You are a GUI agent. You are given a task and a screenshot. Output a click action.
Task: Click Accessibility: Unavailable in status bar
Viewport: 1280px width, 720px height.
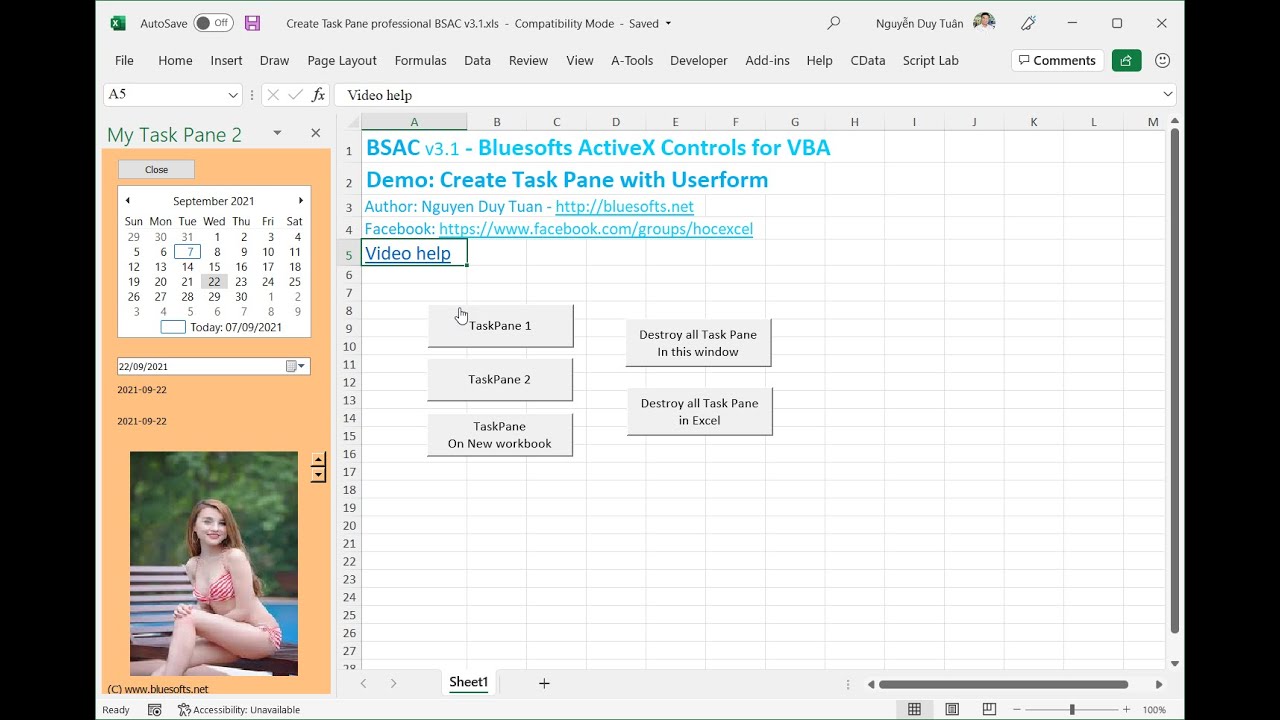click(239, 710)
